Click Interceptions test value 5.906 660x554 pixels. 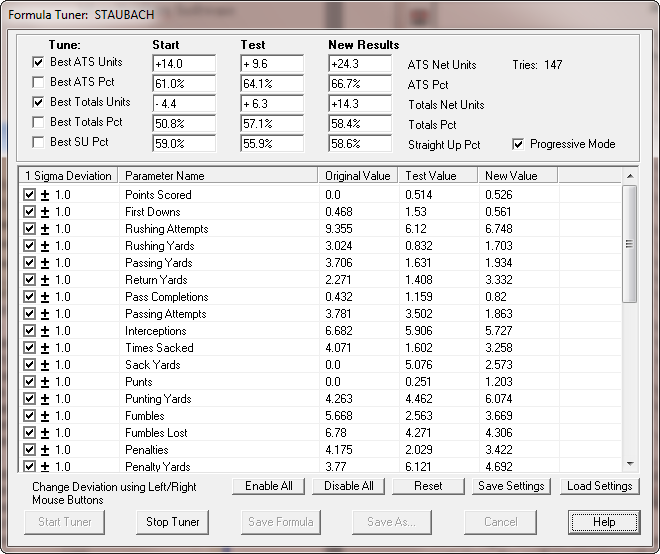pos(419,331)
